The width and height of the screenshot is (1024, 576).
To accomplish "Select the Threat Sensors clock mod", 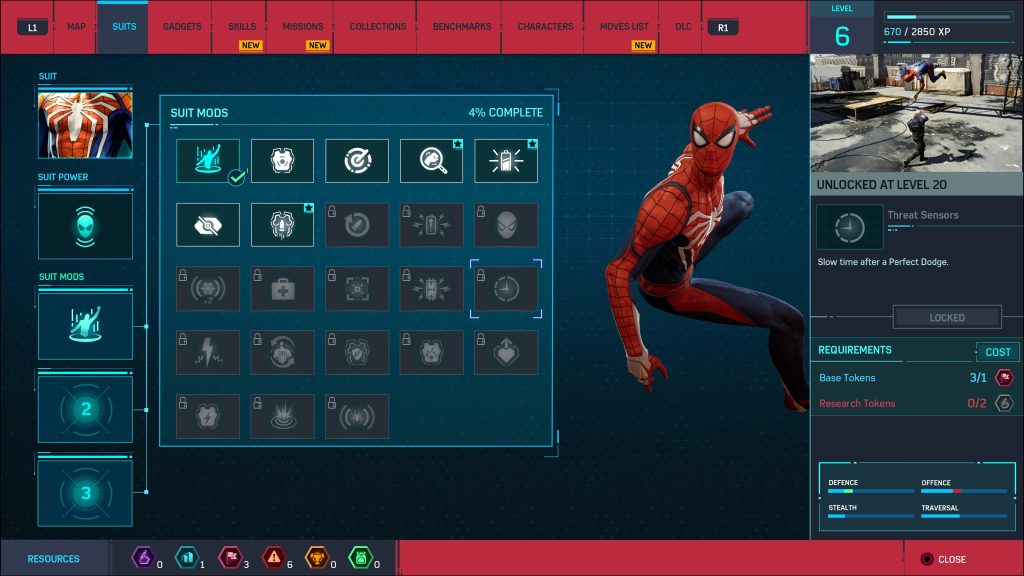I will coord(506,289).
